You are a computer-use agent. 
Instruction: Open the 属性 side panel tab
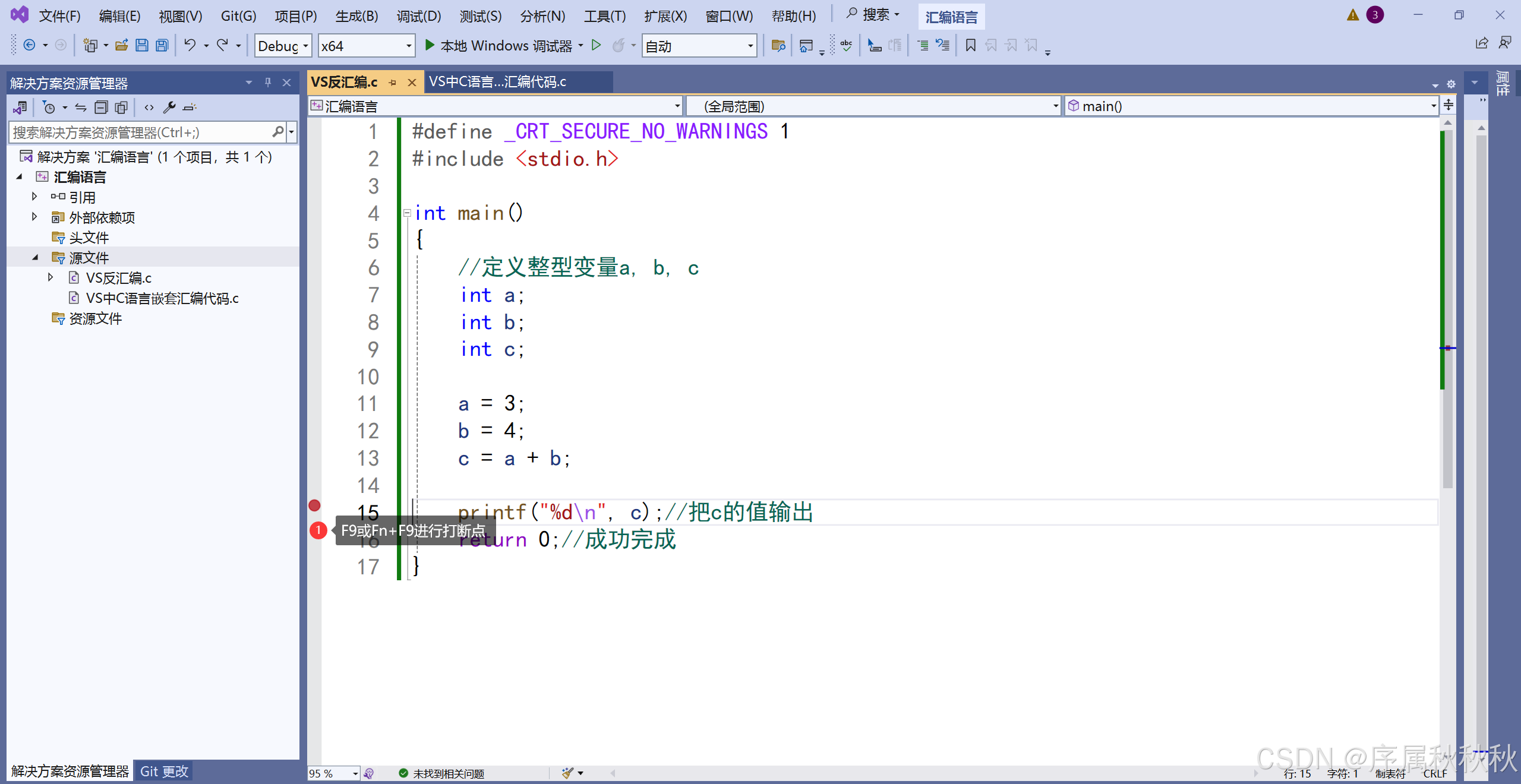click(1503, 83)
